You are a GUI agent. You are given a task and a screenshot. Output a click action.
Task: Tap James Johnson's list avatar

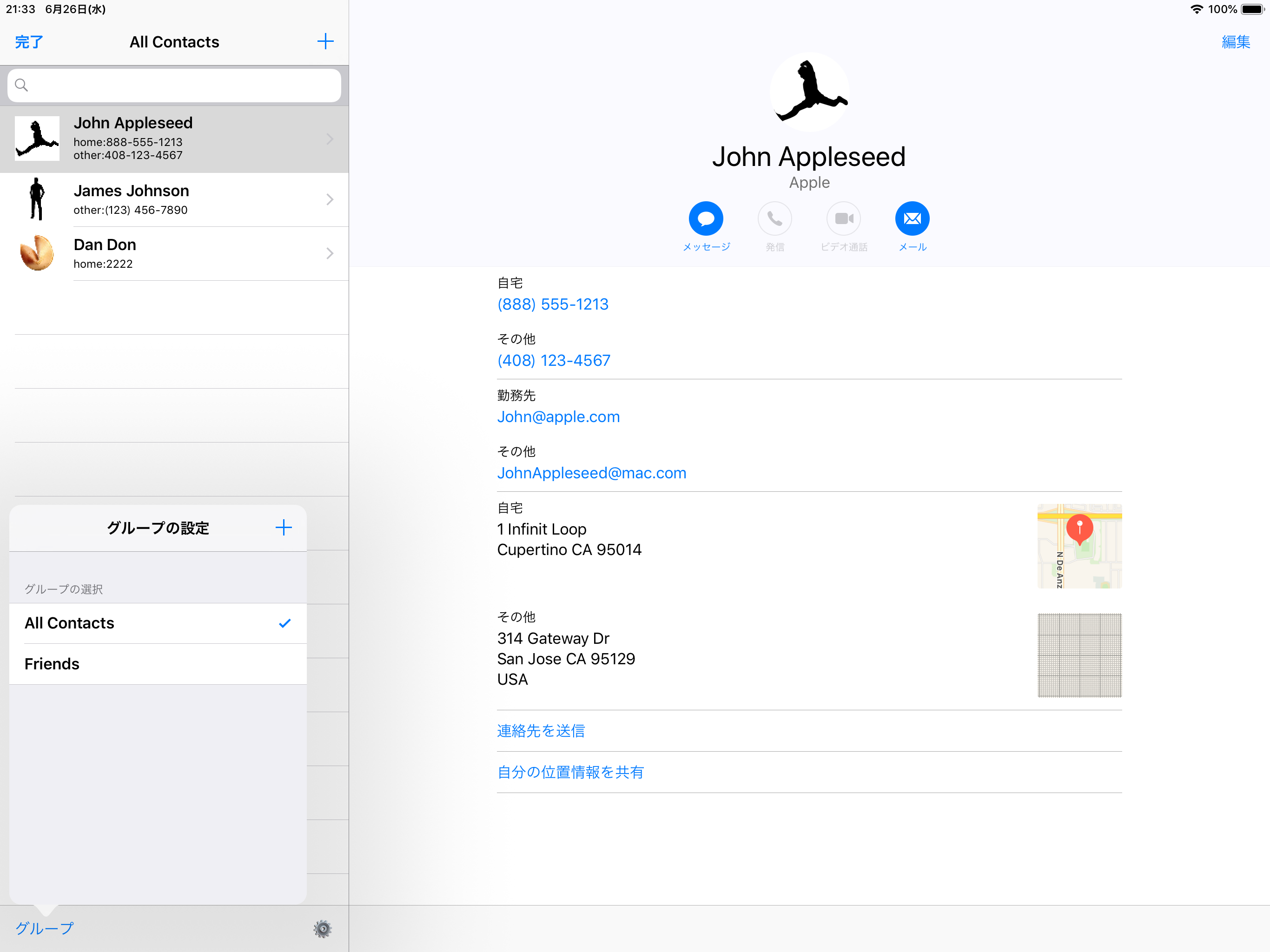click(37, 199)
